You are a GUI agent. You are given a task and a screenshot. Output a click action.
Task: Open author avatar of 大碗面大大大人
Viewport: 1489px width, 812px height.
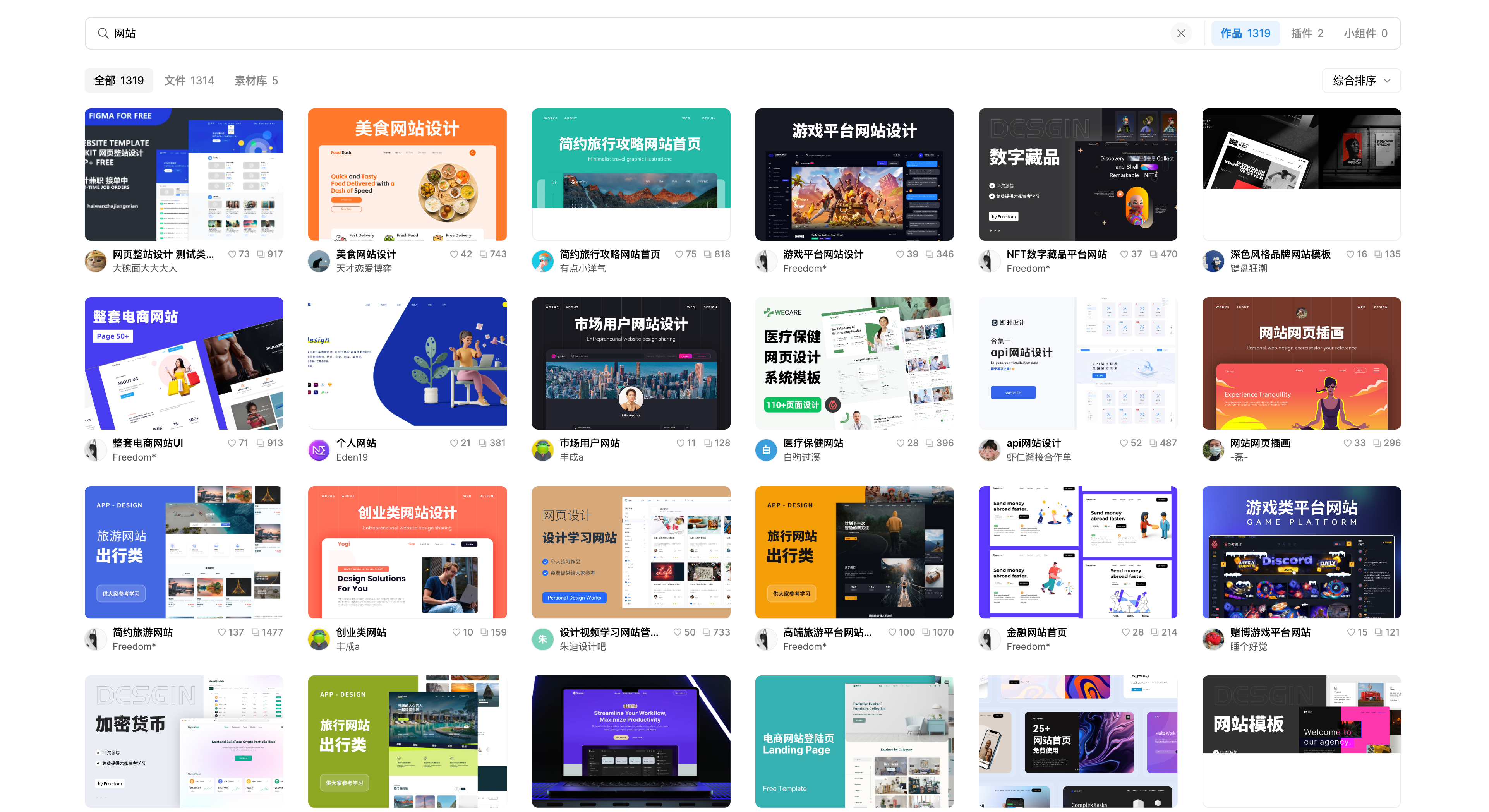[95, 261]
